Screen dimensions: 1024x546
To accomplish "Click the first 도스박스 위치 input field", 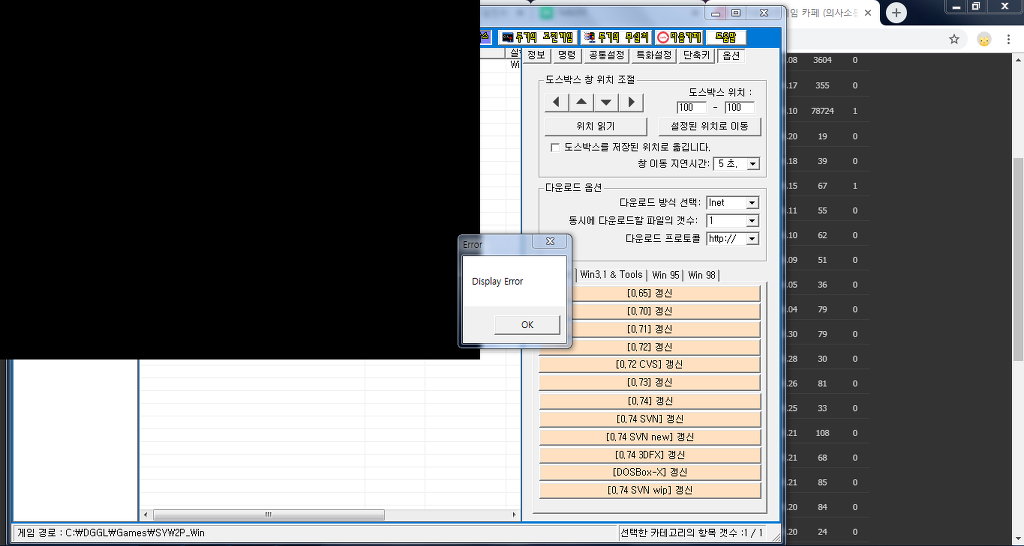I will click(x=692, y=107).
